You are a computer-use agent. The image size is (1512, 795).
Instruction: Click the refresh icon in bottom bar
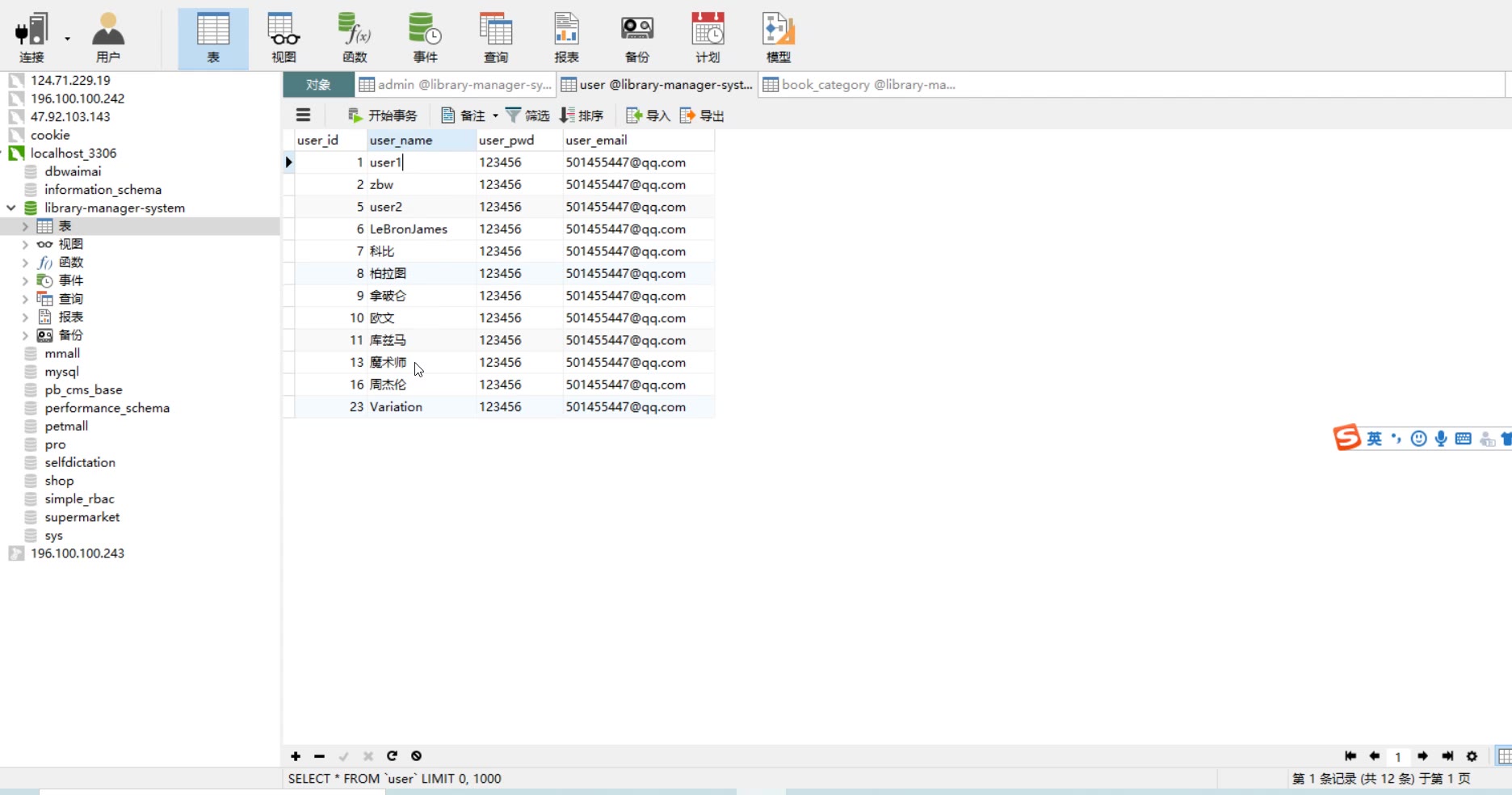392,756
